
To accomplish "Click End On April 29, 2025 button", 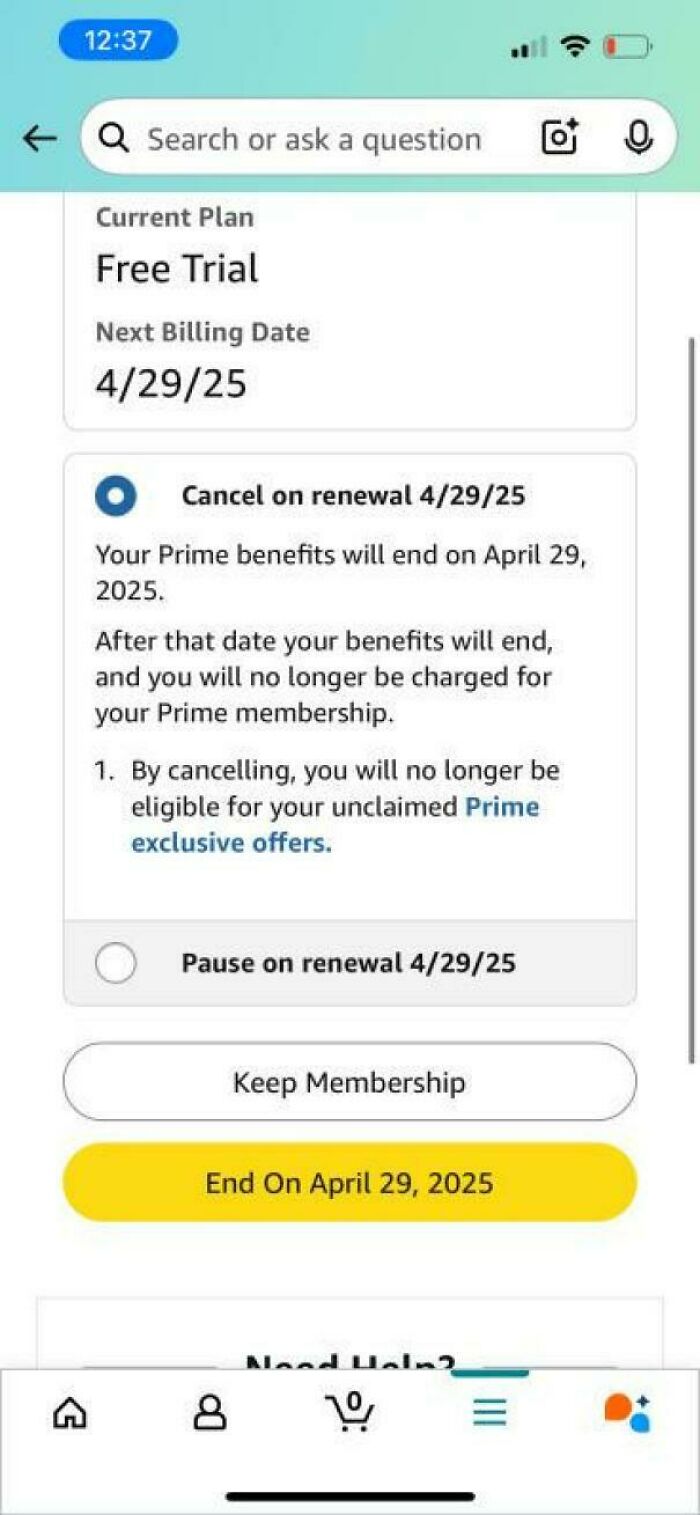I will pyautogui.click(x=350, y=1183).
